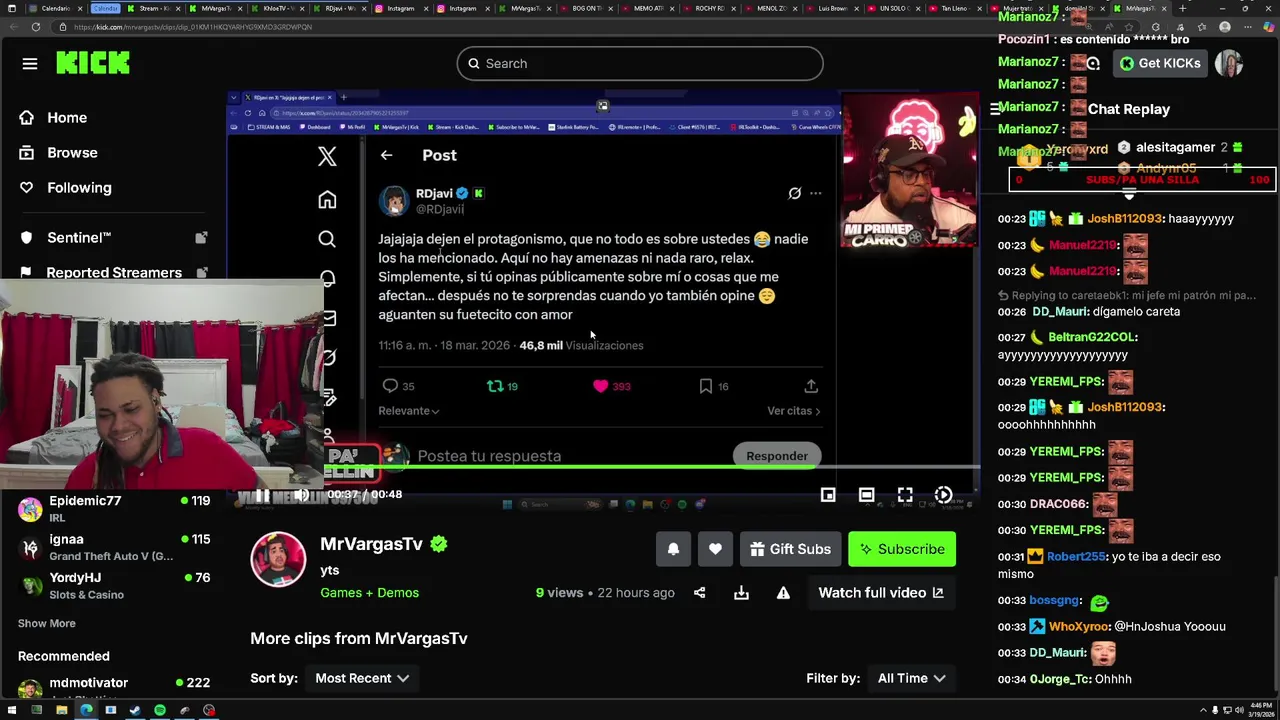Reload the page in browser
This screenshot has width=1280, height=720.
tap(35, 27)
